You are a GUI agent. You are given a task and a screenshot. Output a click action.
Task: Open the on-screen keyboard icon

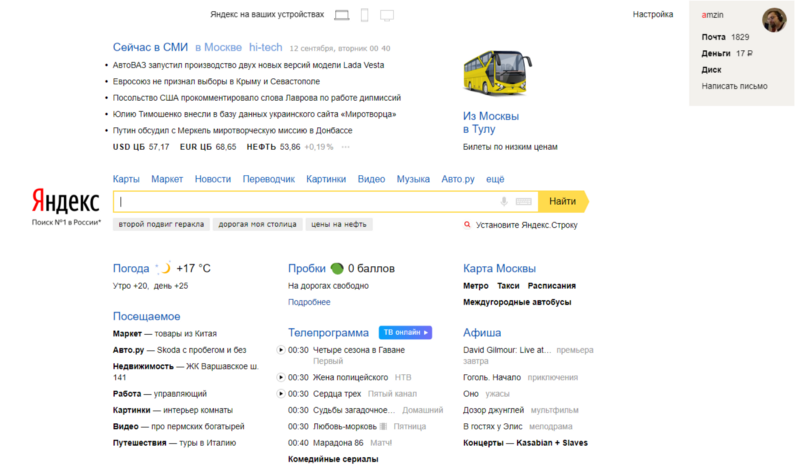[x=523, y=202]
